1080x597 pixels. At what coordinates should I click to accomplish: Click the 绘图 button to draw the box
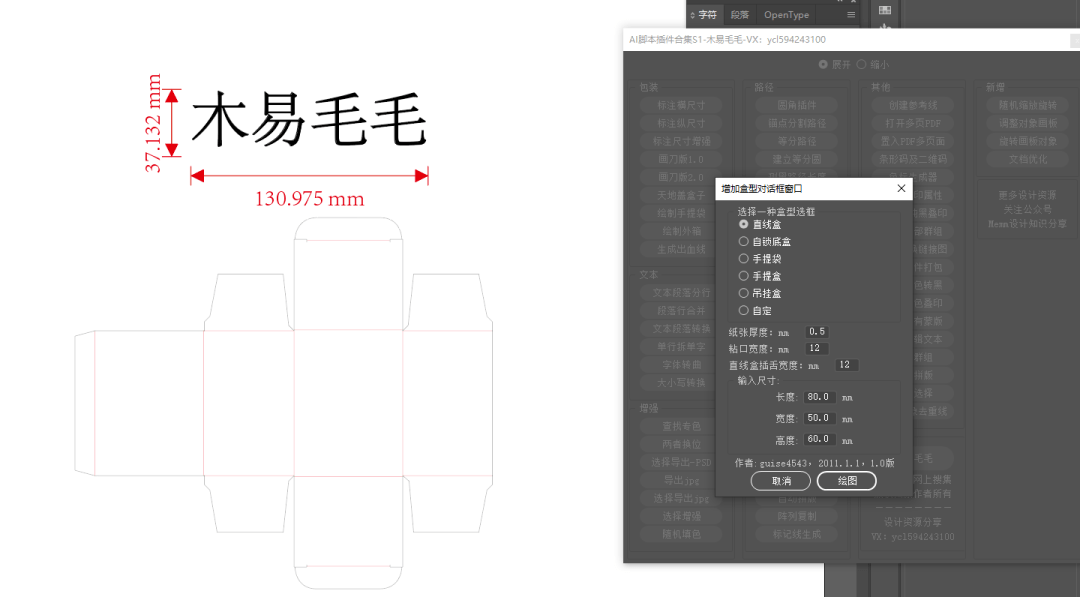click(x=847, y=481)
